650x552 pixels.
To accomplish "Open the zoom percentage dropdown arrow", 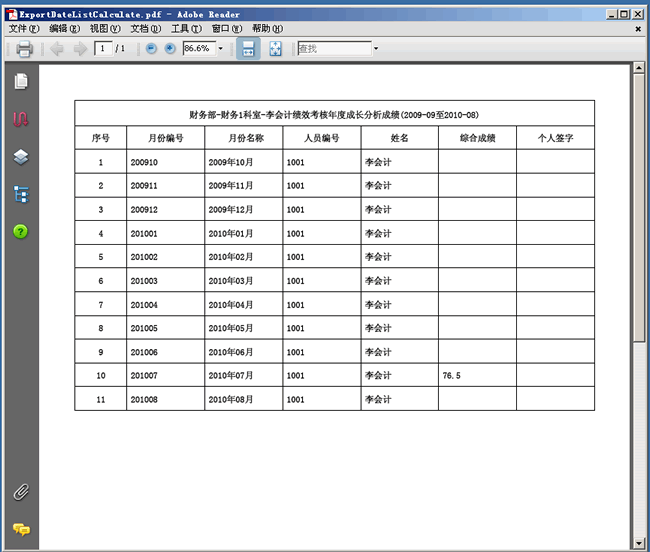I will 221,48.
